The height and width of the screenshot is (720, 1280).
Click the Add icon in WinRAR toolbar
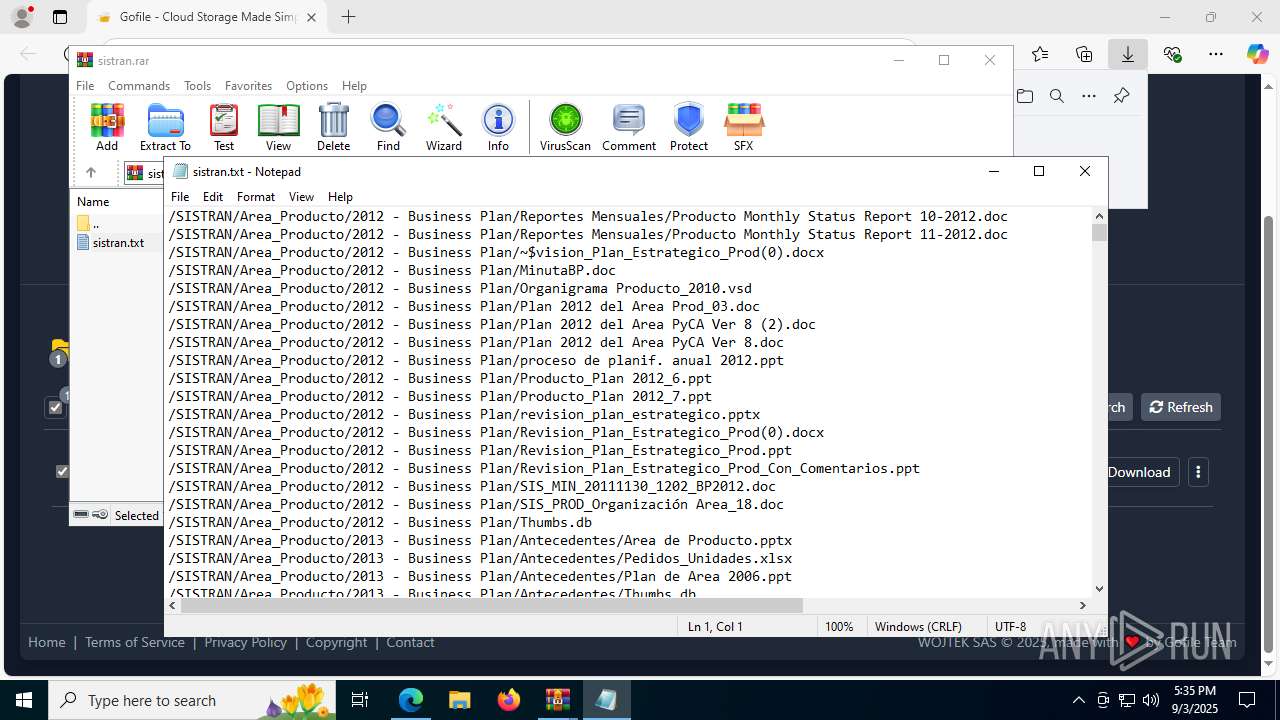pos(107,127)
